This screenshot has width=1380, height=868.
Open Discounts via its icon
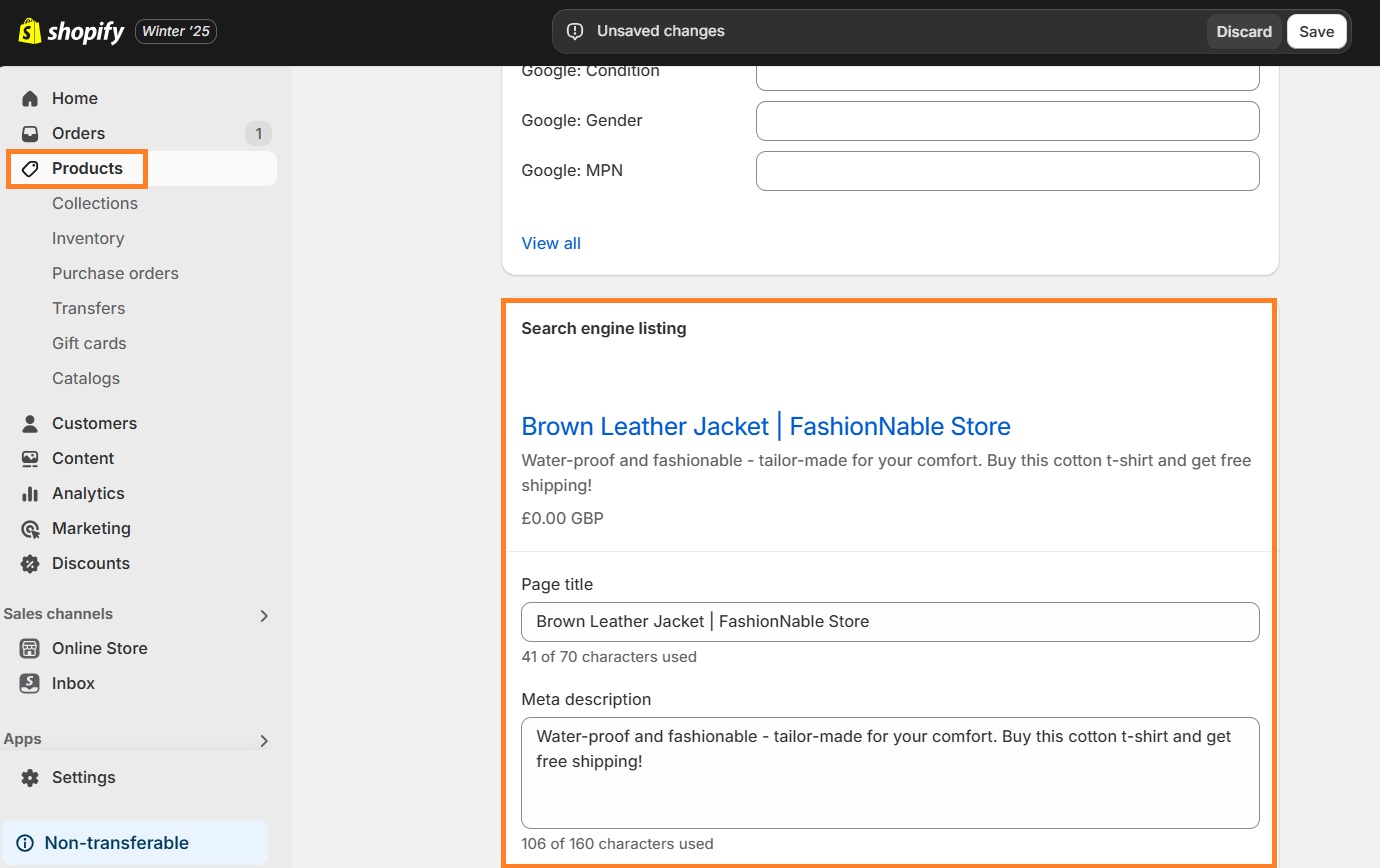coord(29,563)
